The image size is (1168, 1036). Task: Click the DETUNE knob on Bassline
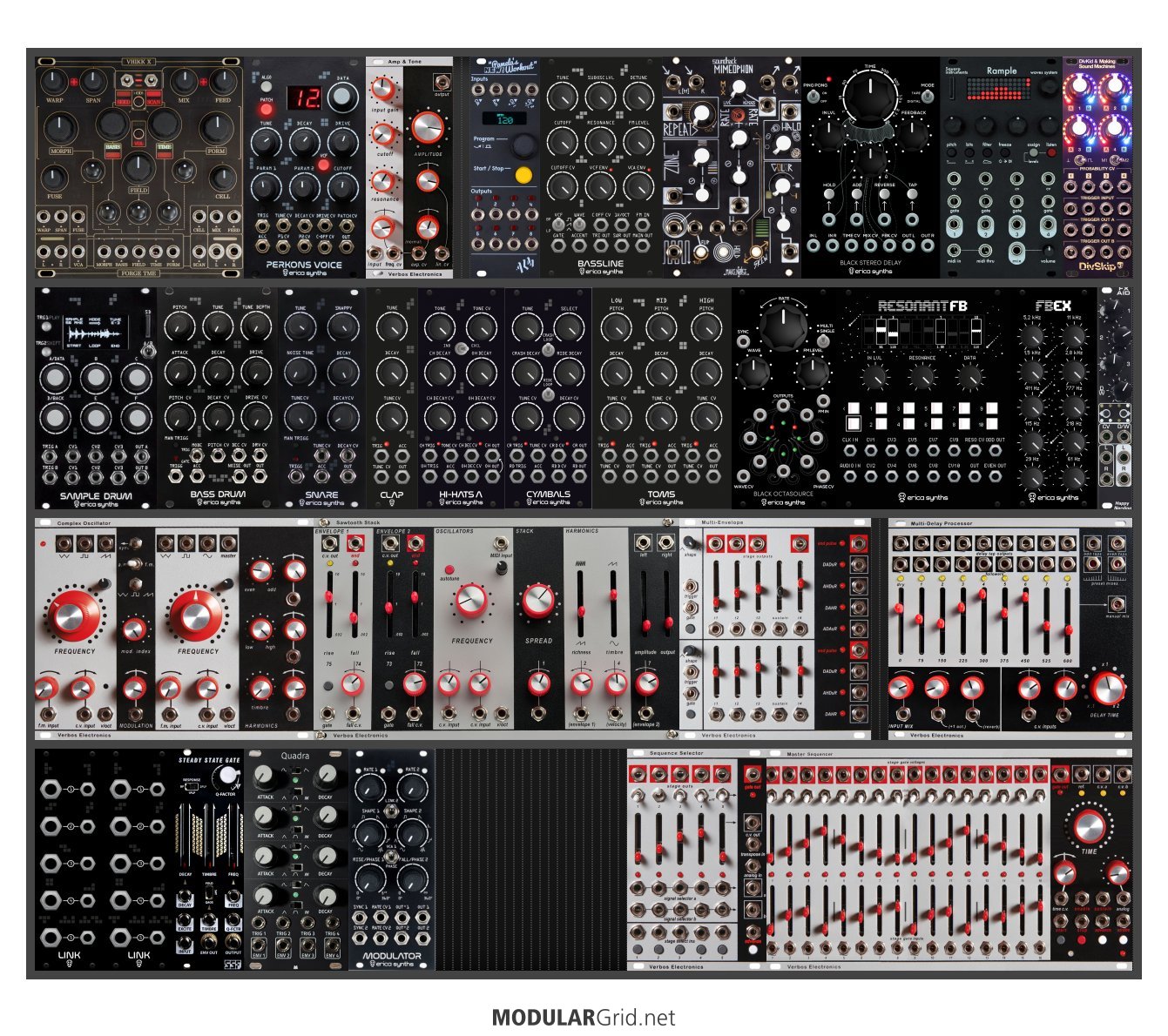click(638, 97)
